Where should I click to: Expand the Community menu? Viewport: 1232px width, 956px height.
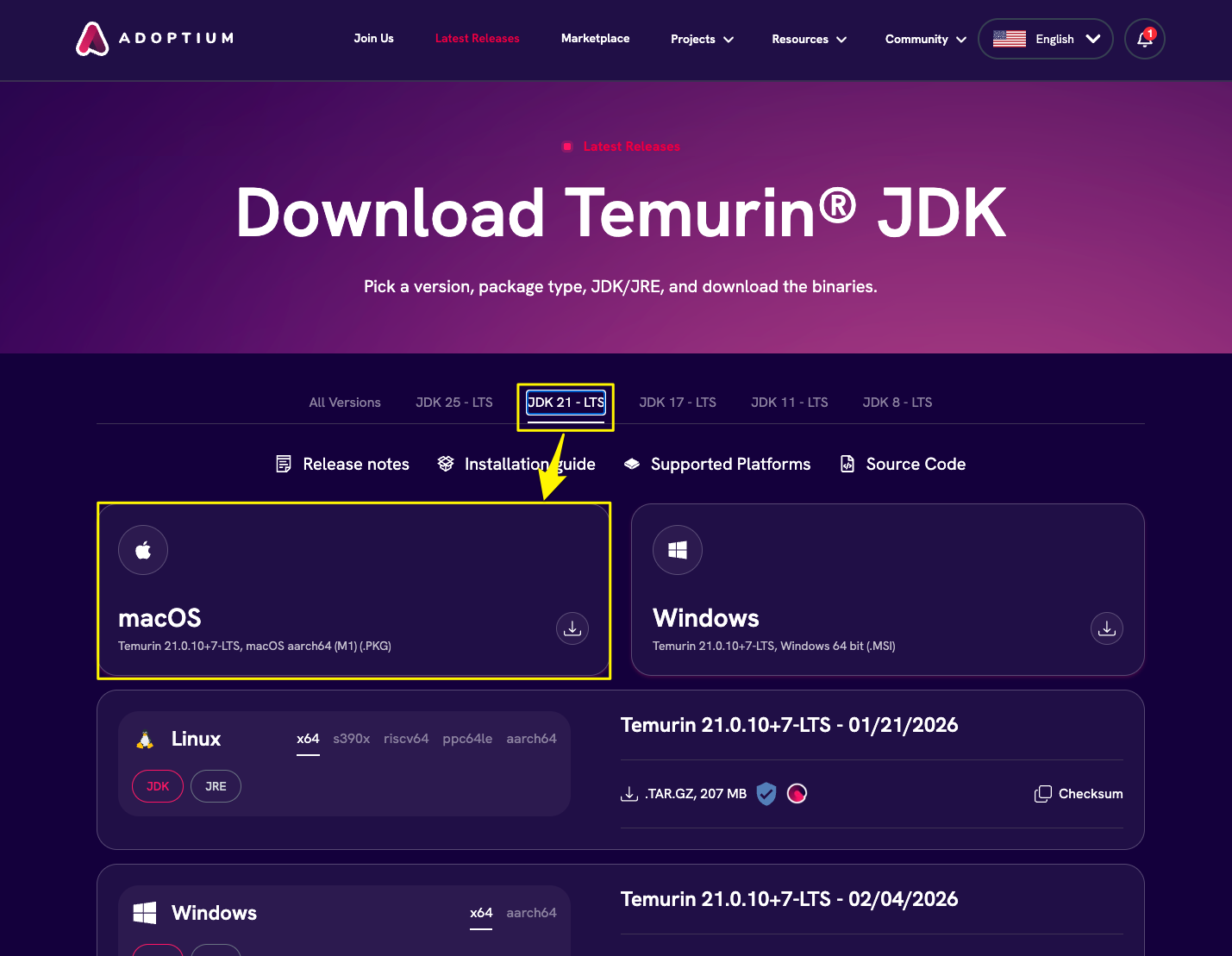(x=925, y=39)
